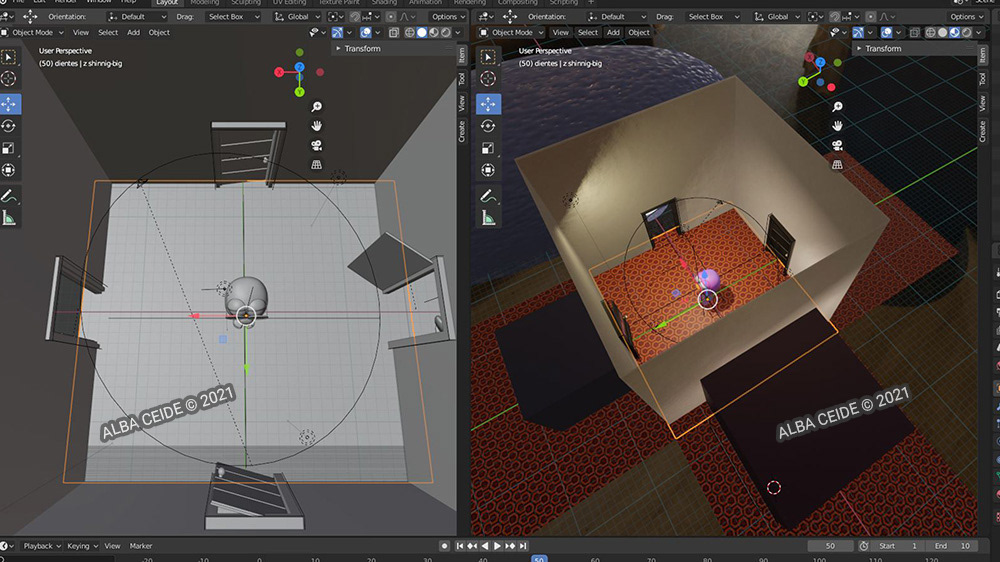Toggle overlays in right viewport header
This screenshot has height=562, width=1000.
click(x=886, y=32)
